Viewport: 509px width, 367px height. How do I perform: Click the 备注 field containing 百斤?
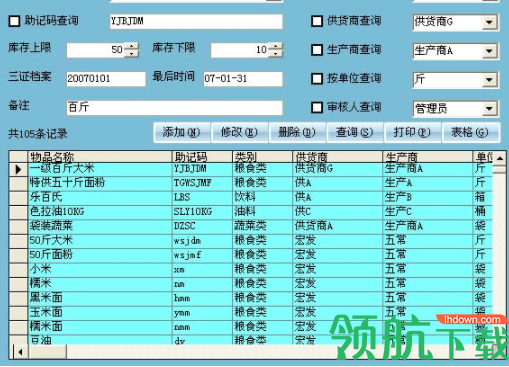[x=175, y=108]
